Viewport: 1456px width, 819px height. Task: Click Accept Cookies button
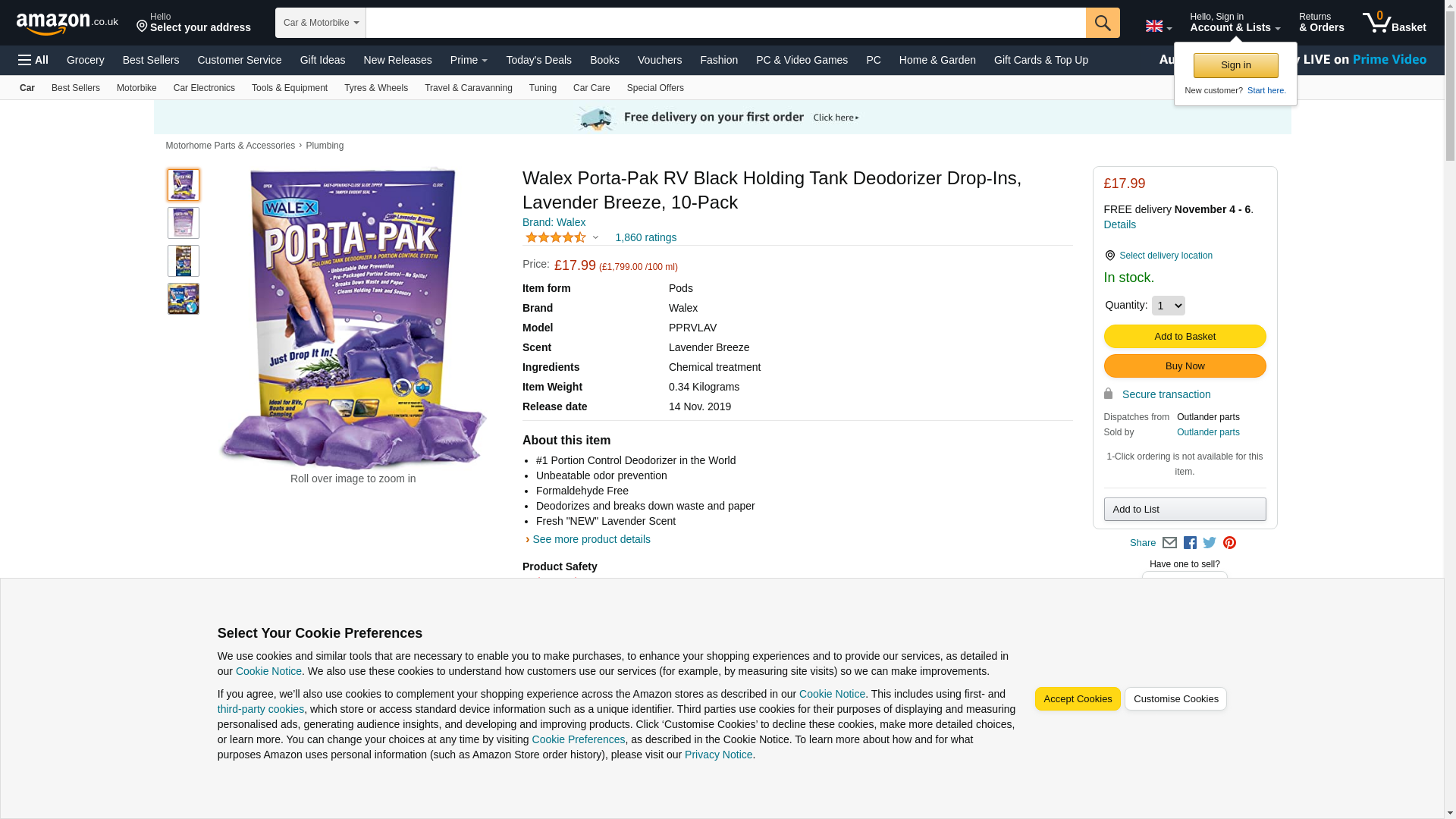1078,699
